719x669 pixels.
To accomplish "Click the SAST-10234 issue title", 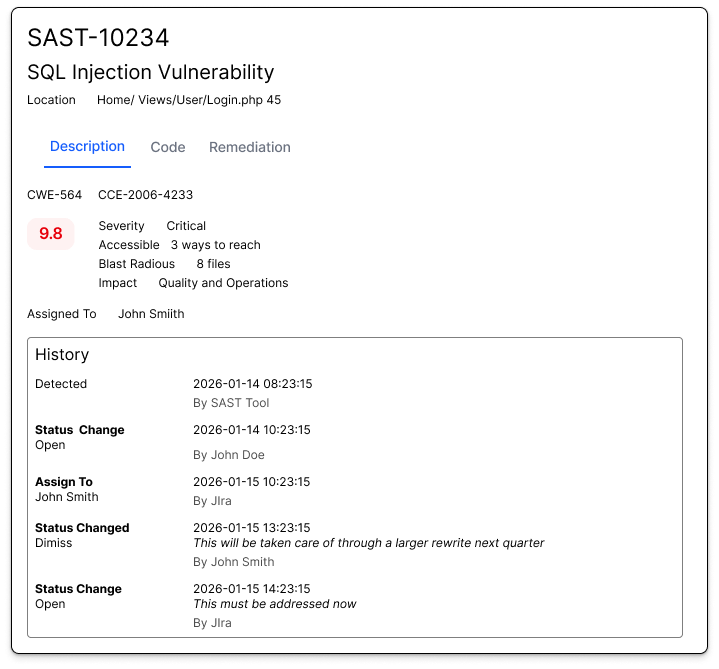I will (98, 38).
